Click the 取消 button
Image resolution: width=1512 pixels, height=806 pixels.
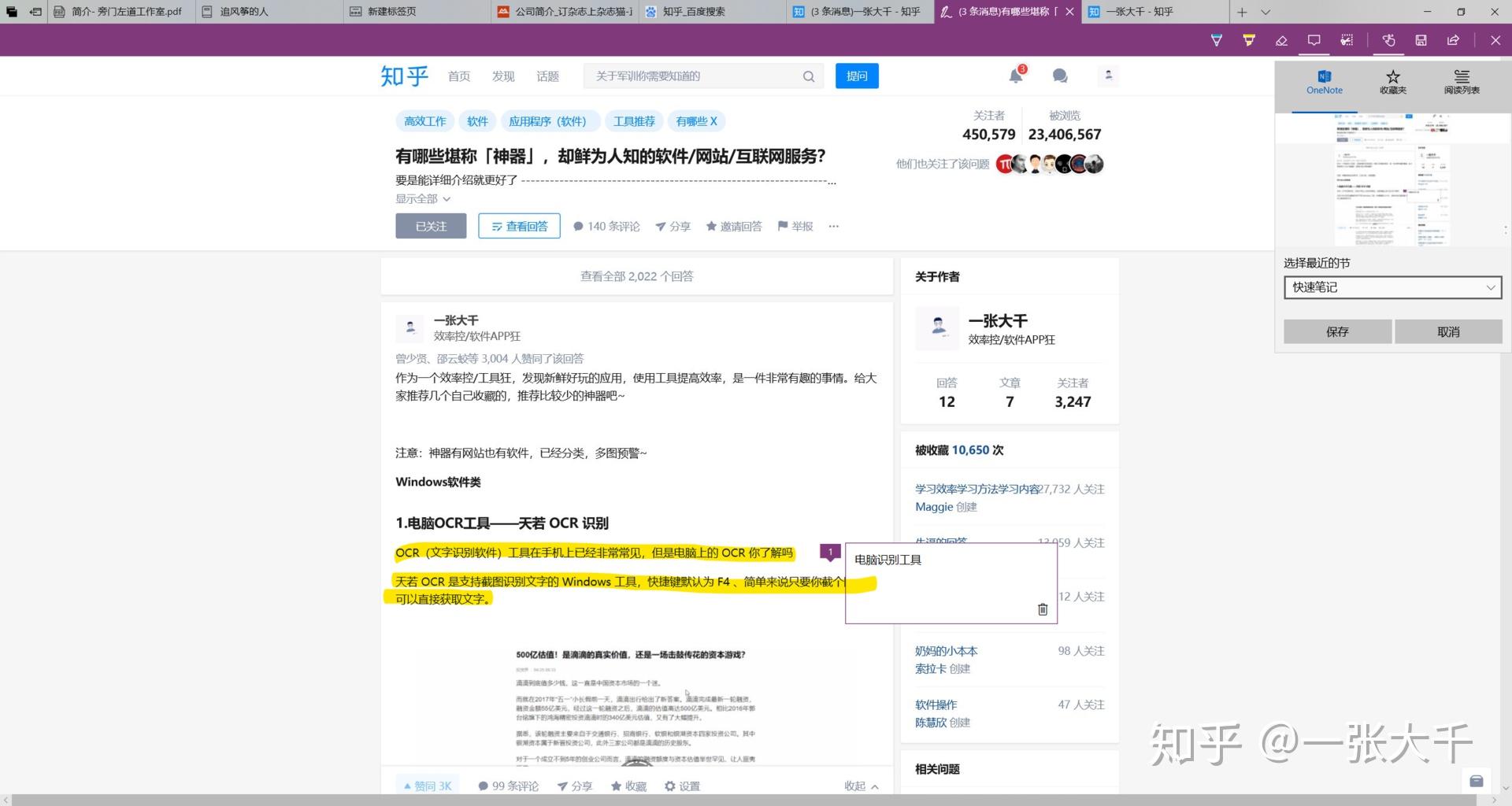pyautogui.click(x=1448, y=331)
